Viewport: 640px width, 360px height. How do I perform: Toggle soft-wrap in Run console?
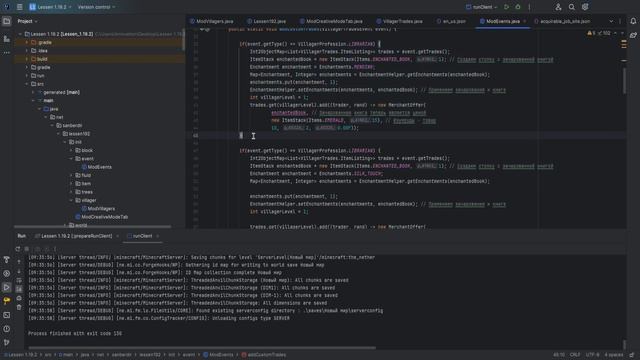pyautogui.click(x=19, y=280)
